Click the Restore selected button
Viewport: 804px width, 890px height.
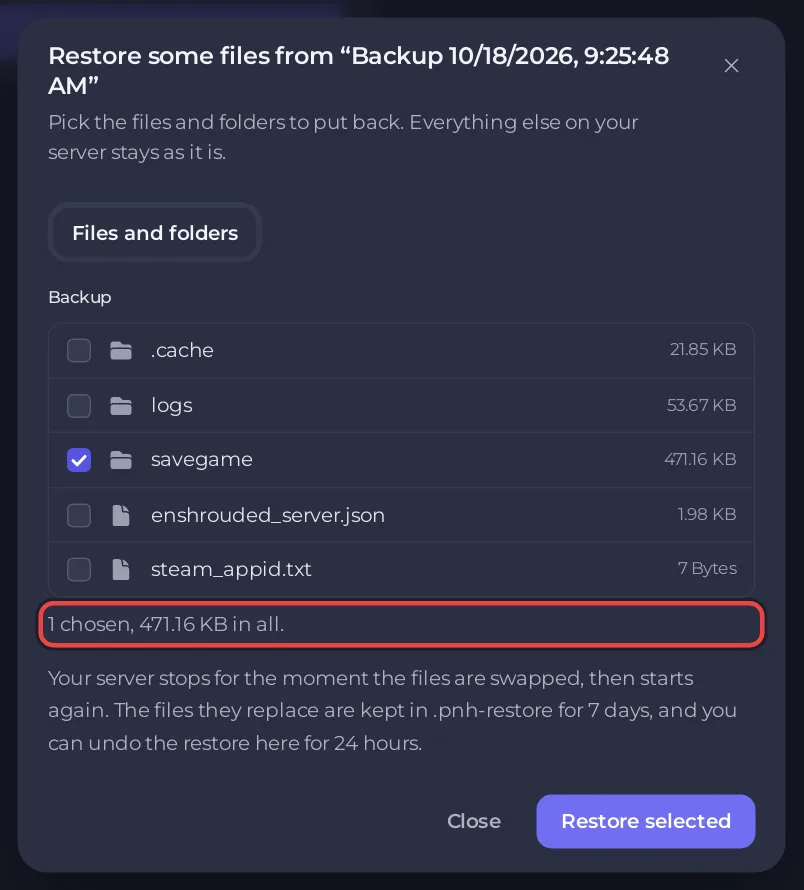pos(646,821)
